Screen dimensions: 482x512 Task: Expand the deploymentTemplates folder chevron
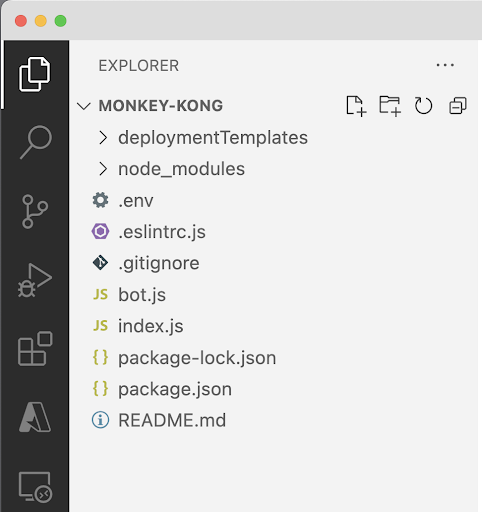click(x=103, y=138)
